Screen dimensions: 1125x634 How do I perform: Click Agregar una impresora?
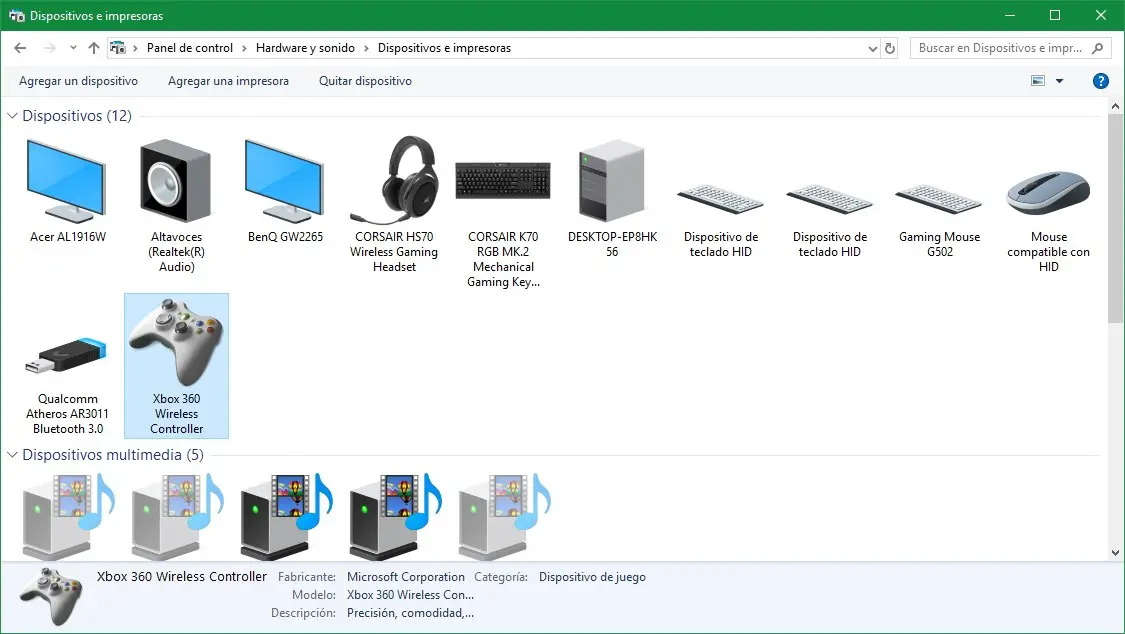pyautogui.click(x=228, y=81)
